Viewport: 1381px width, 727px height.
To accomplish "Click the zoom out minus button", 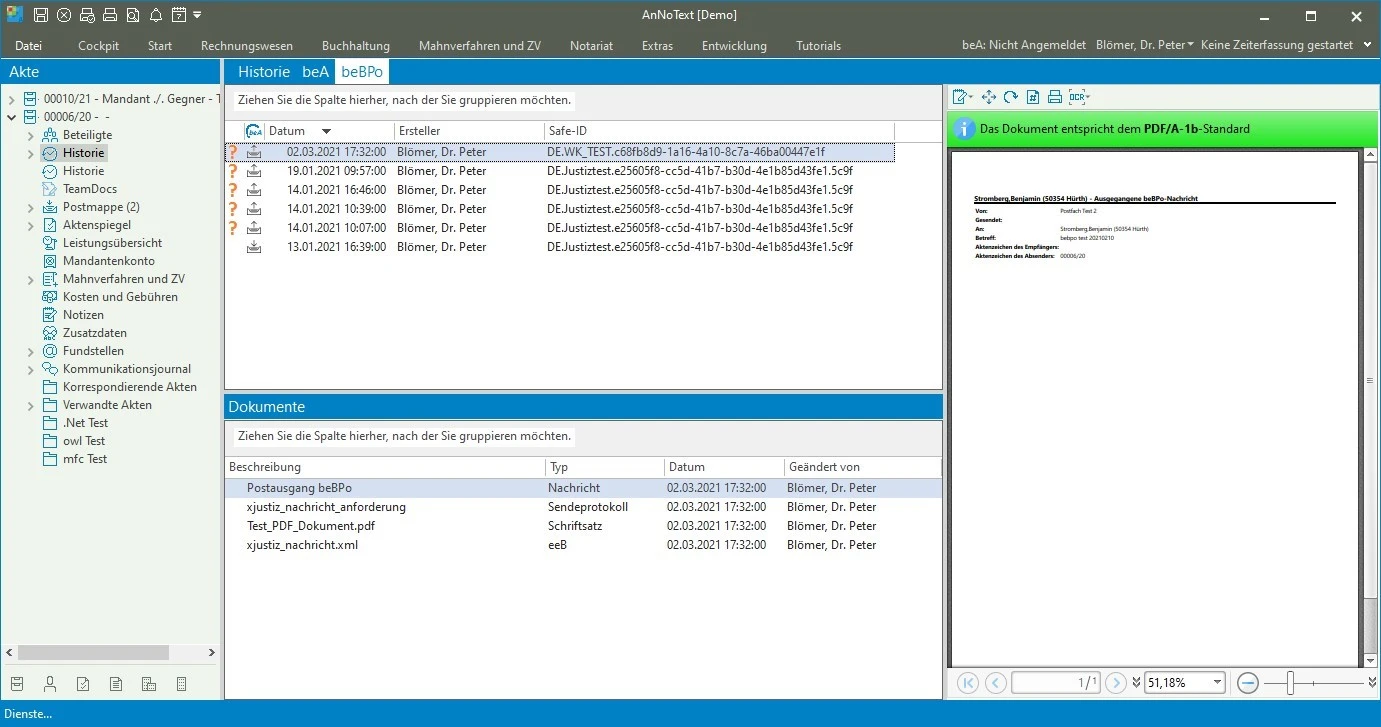I will (x=1247, y=683).
